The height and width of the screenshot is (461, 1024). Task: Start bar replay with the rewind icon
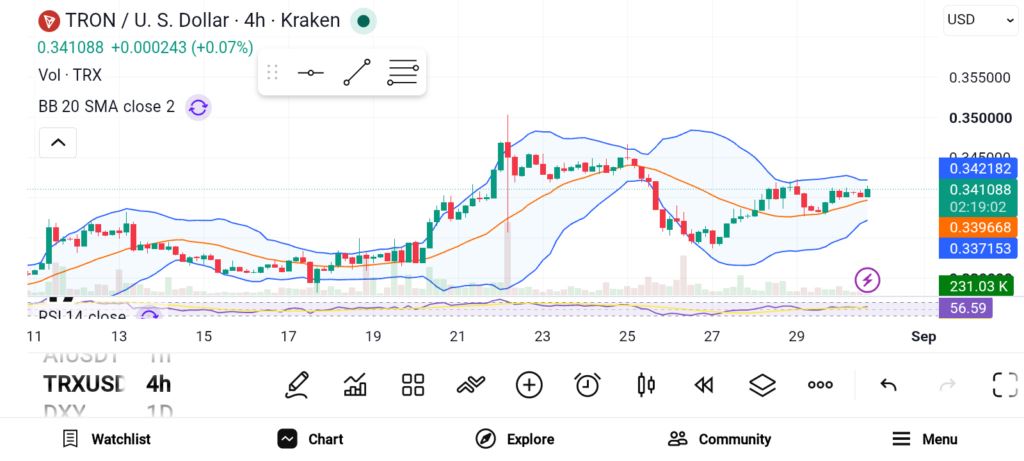(x=703, y=385)
